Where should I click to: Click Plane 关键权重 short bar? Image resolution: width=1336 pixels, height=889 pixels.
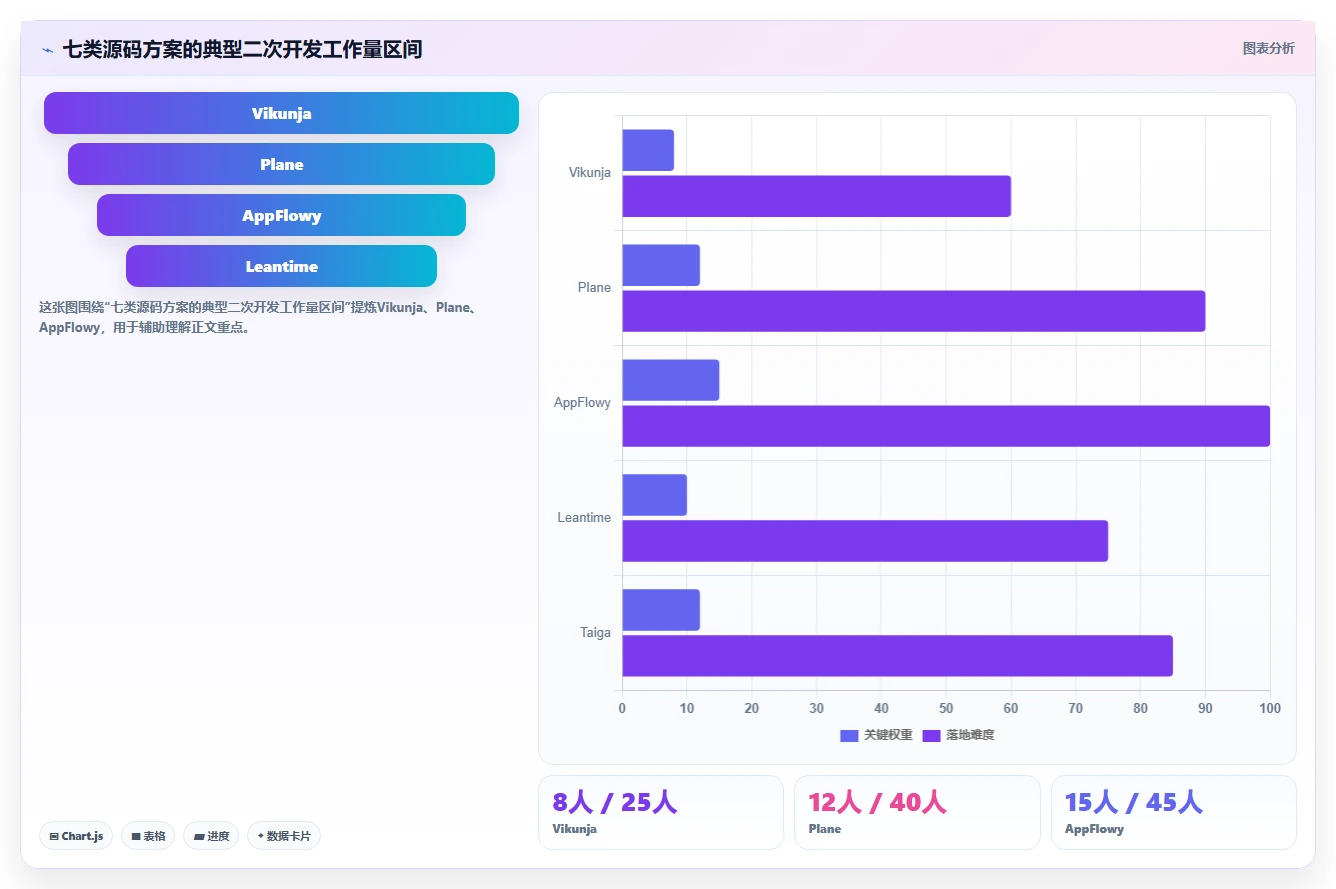[x=661, y=265]
